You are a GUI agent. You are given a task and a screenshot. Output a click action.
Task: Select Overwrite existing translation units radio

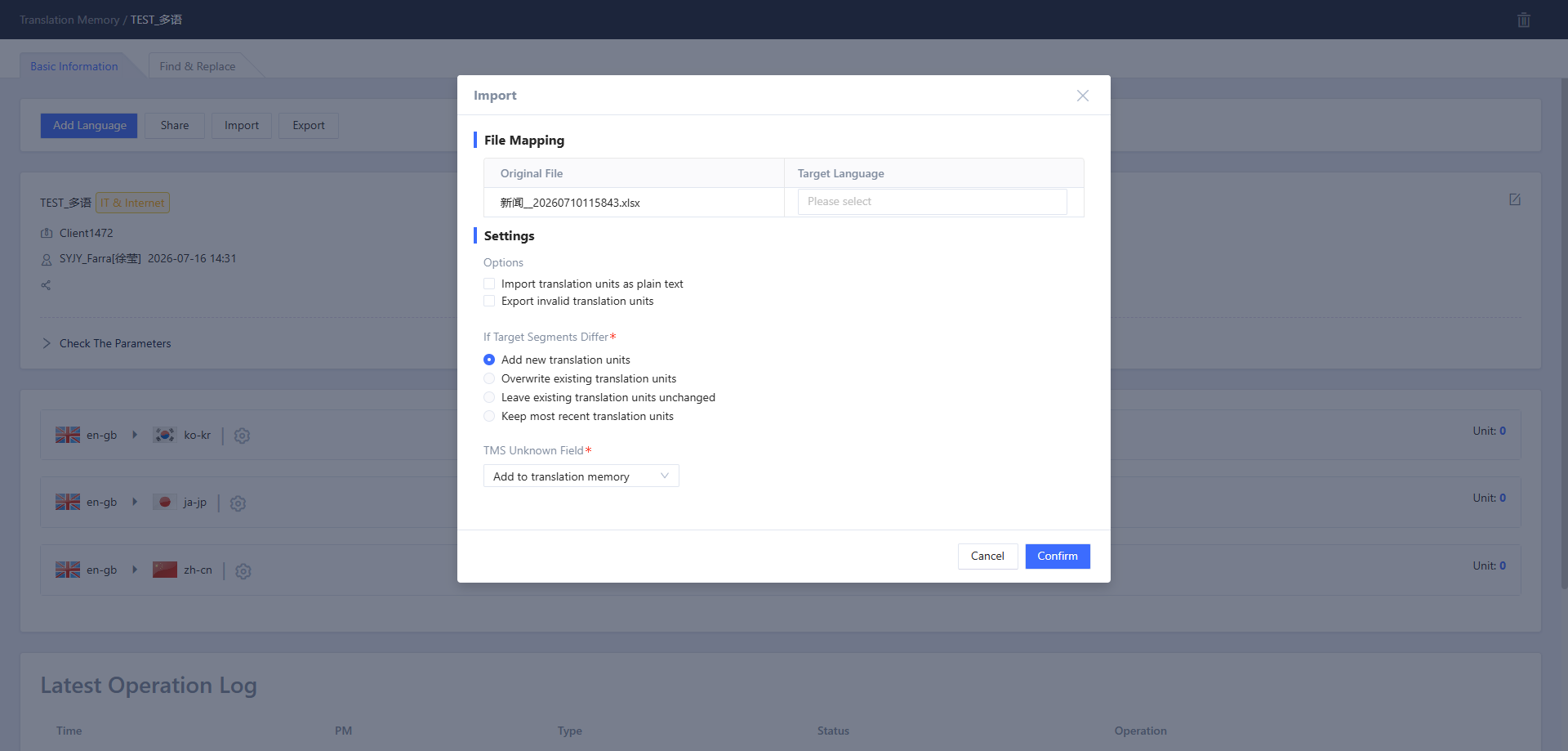tap(489, 378)
